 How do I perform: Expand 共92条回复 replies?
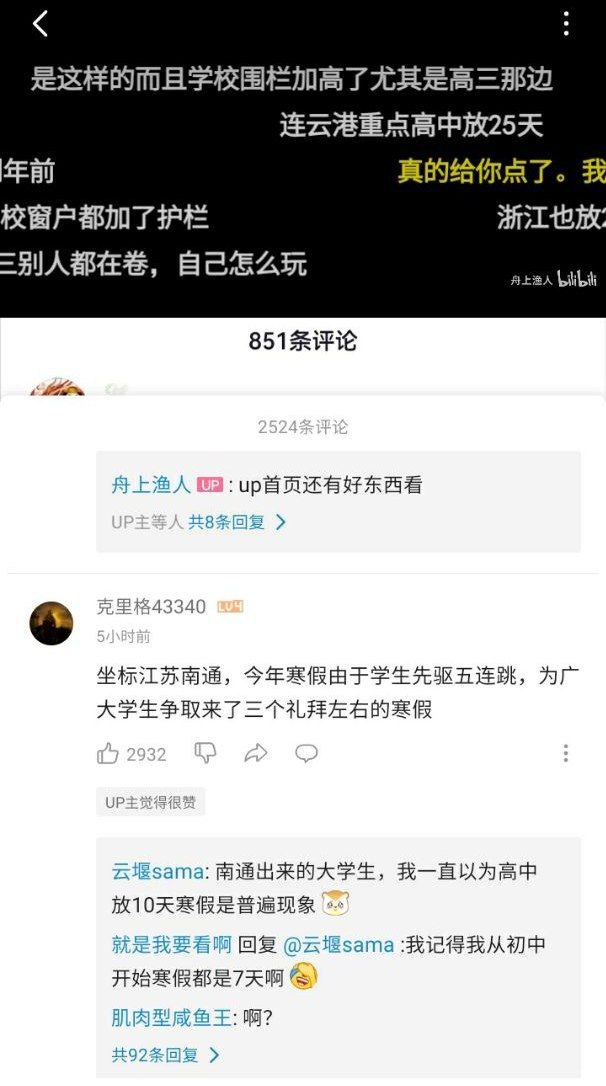coord(166,1055)
